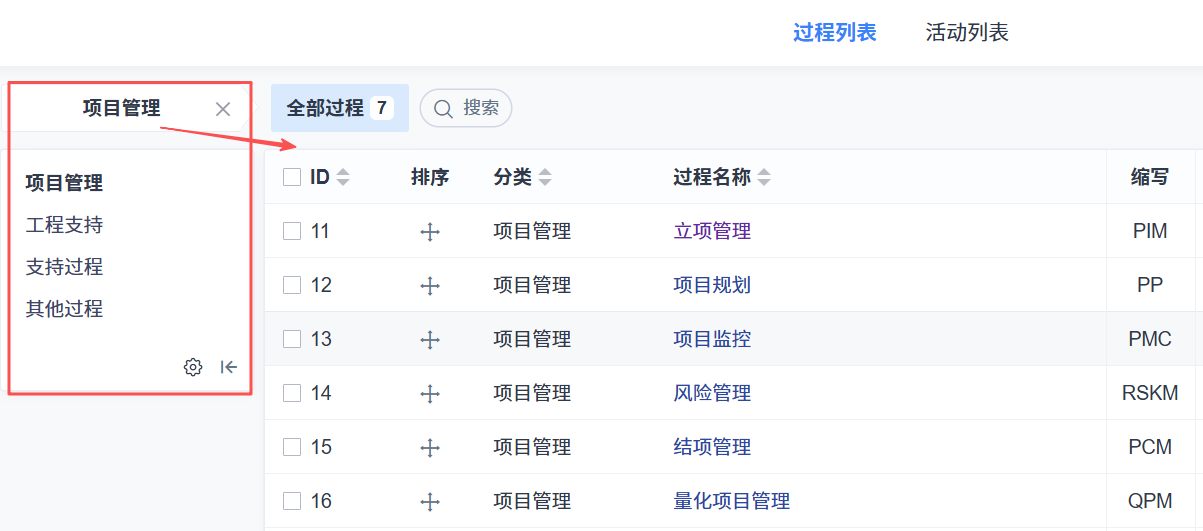Click the settings gear in category panel

(193, 367)
